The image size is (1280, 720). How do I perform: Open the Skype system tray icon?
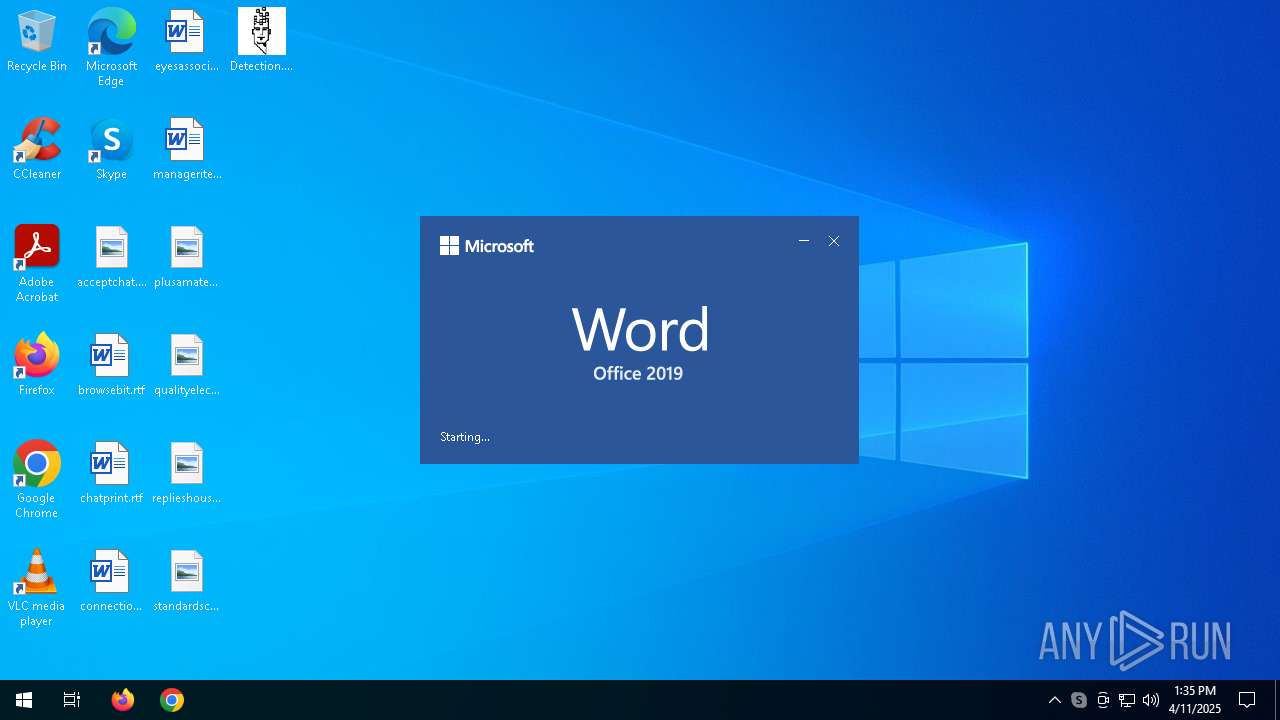[1078, 700]
